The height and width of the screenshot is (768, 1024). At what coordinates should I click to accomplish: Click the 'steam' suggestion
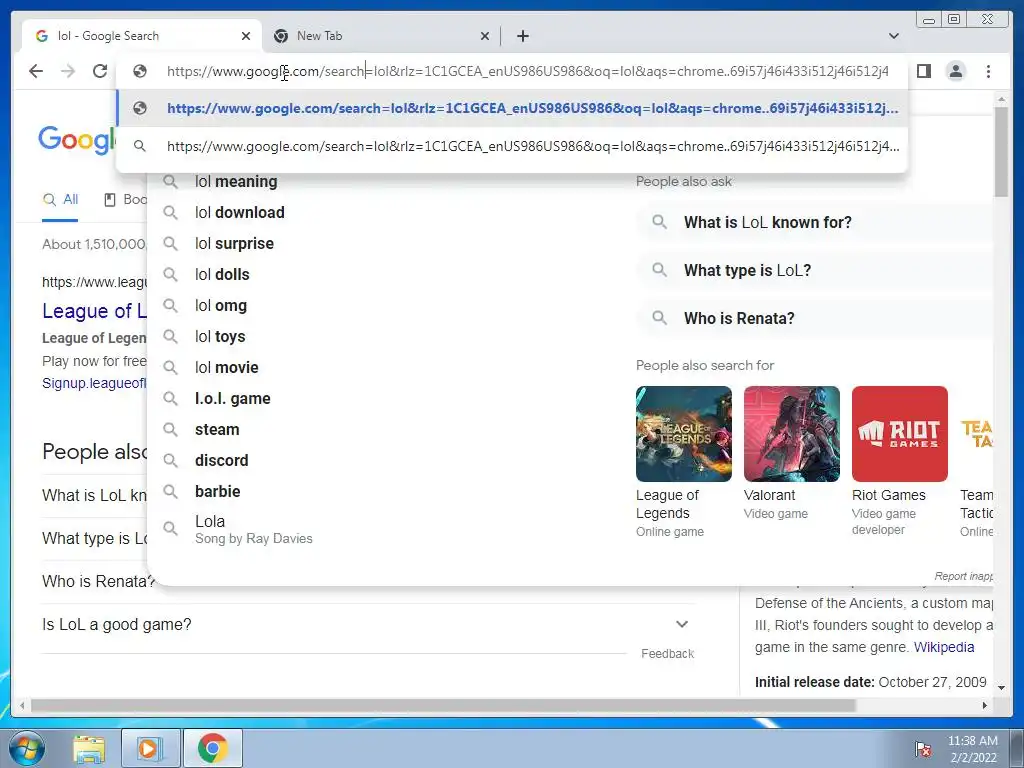coord(217,430)
